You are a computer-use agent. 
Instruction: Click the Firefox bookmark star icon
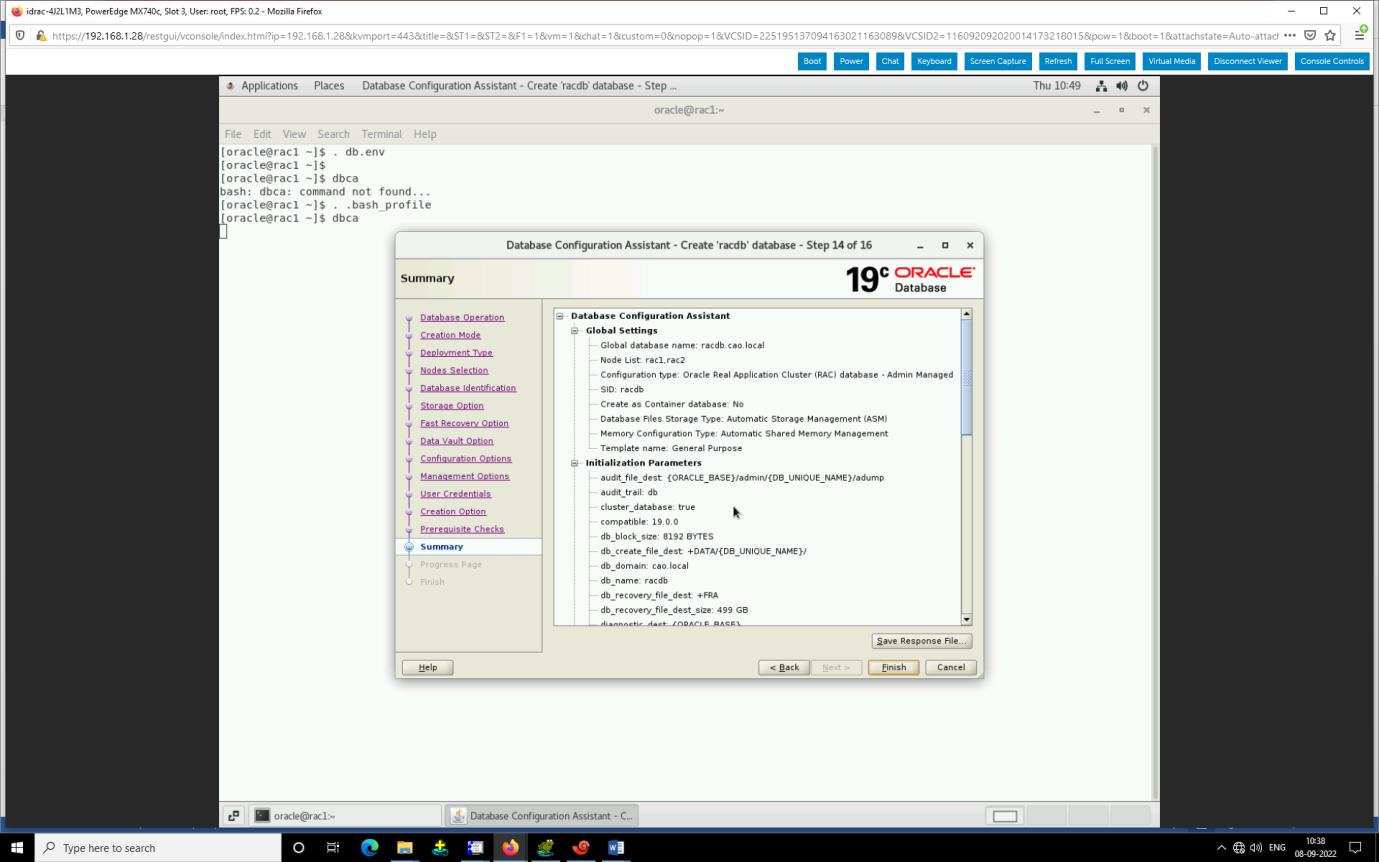1330,35
